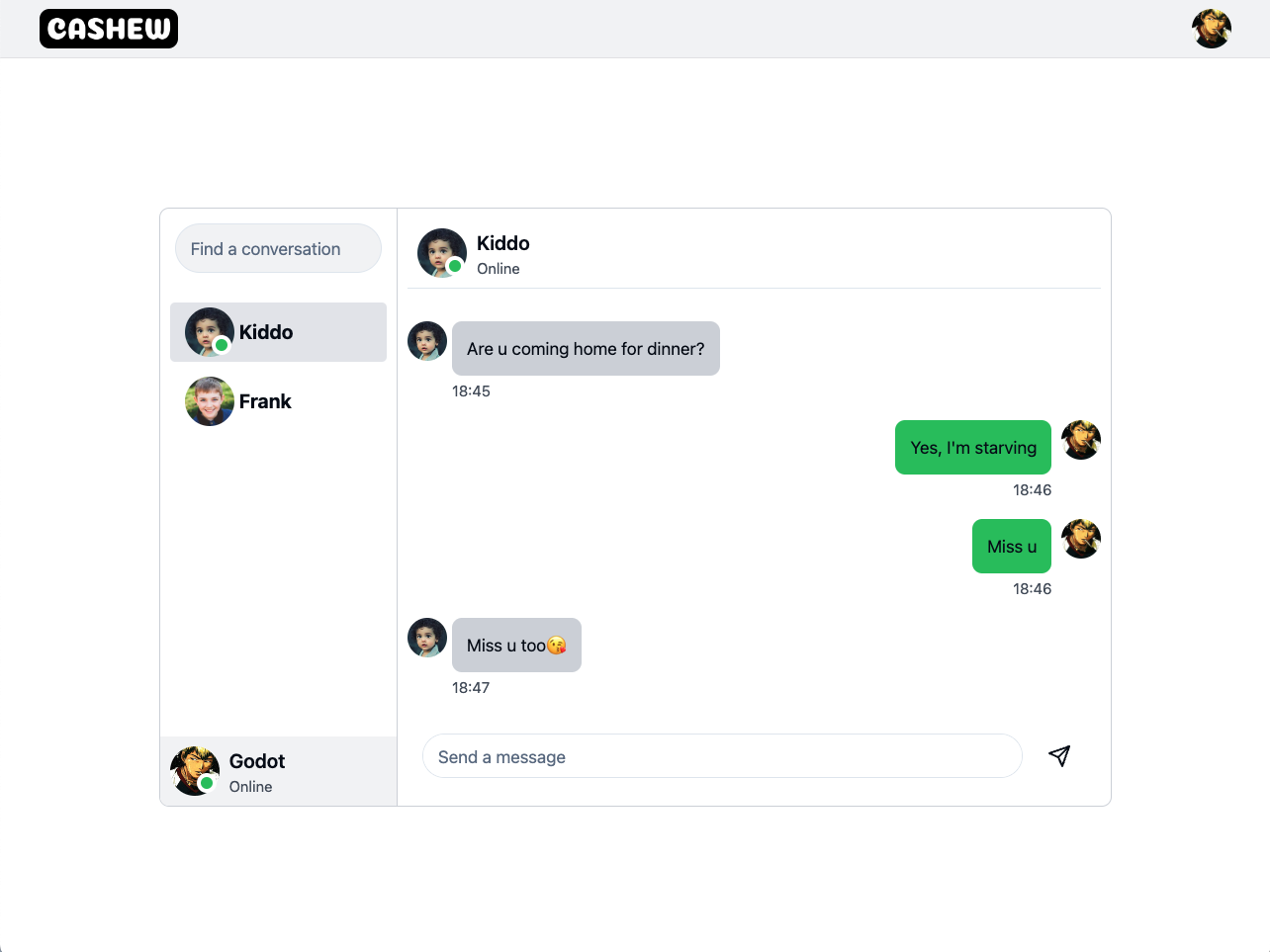Click Kiddo's avatar in conversation list

(210, 332)
